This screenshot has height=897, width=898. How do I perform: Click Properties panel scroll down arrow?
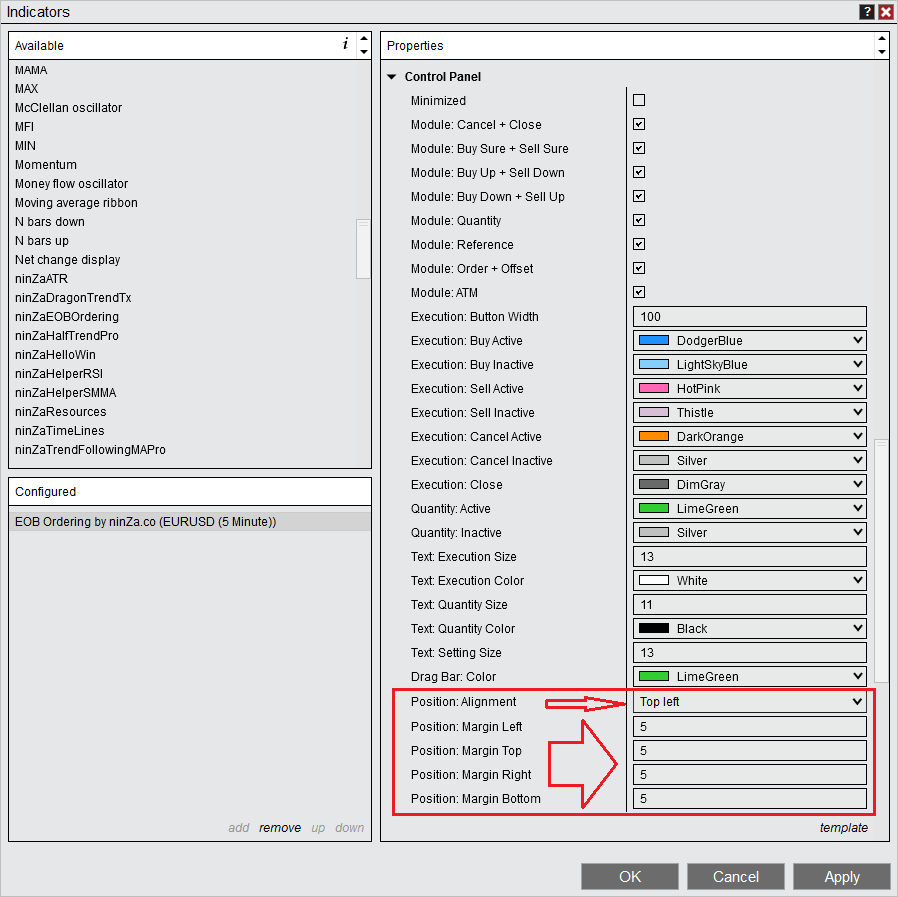tap(881, 52)
